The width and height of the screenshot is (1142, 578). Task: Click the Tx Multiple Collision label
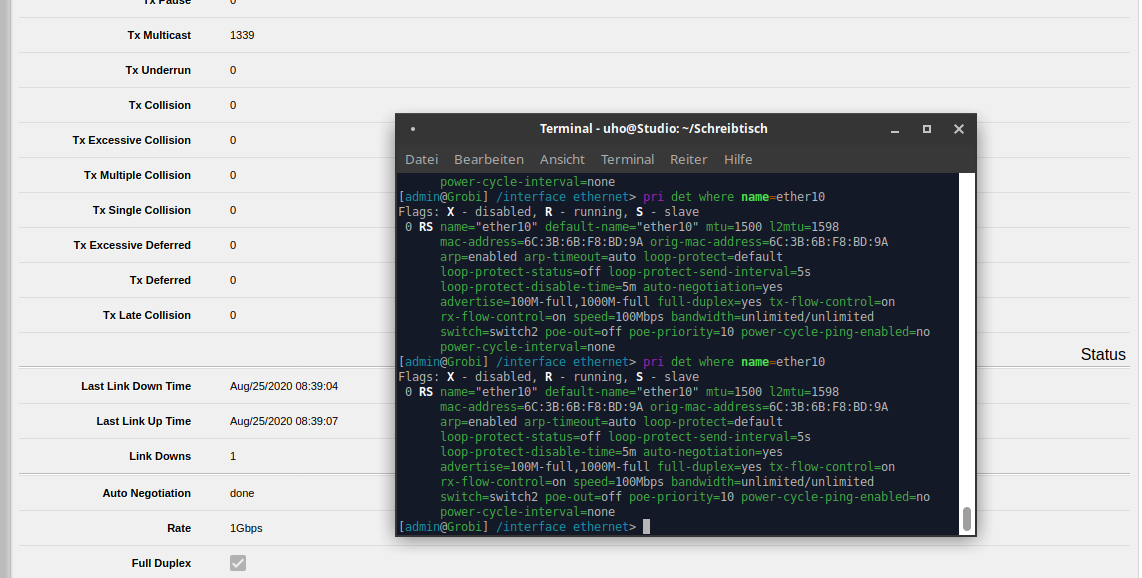(x=138, y=175)
